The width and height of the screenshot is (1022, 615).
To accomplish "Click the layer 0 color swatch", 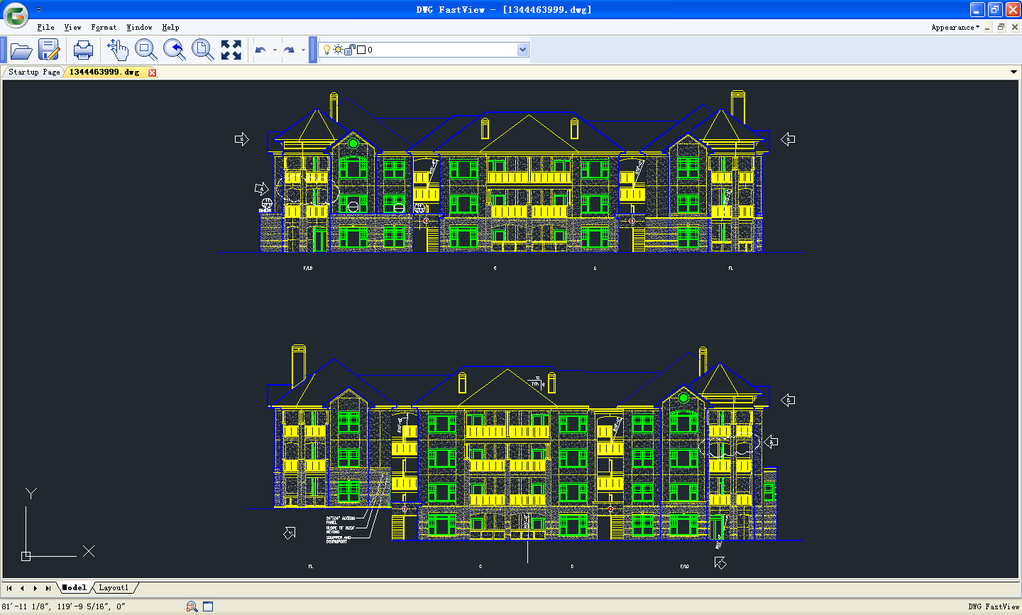I will pyautogui.click(x=361, y=50).
